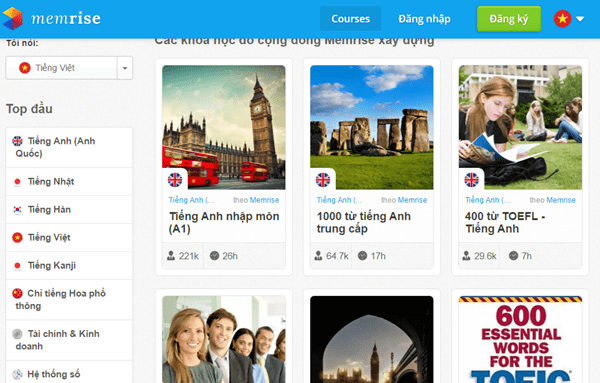The width and height of the screenshot is (600, 383).
Task: Select Tiếng Việt in the Top đầu list
Action: point(69,238)
